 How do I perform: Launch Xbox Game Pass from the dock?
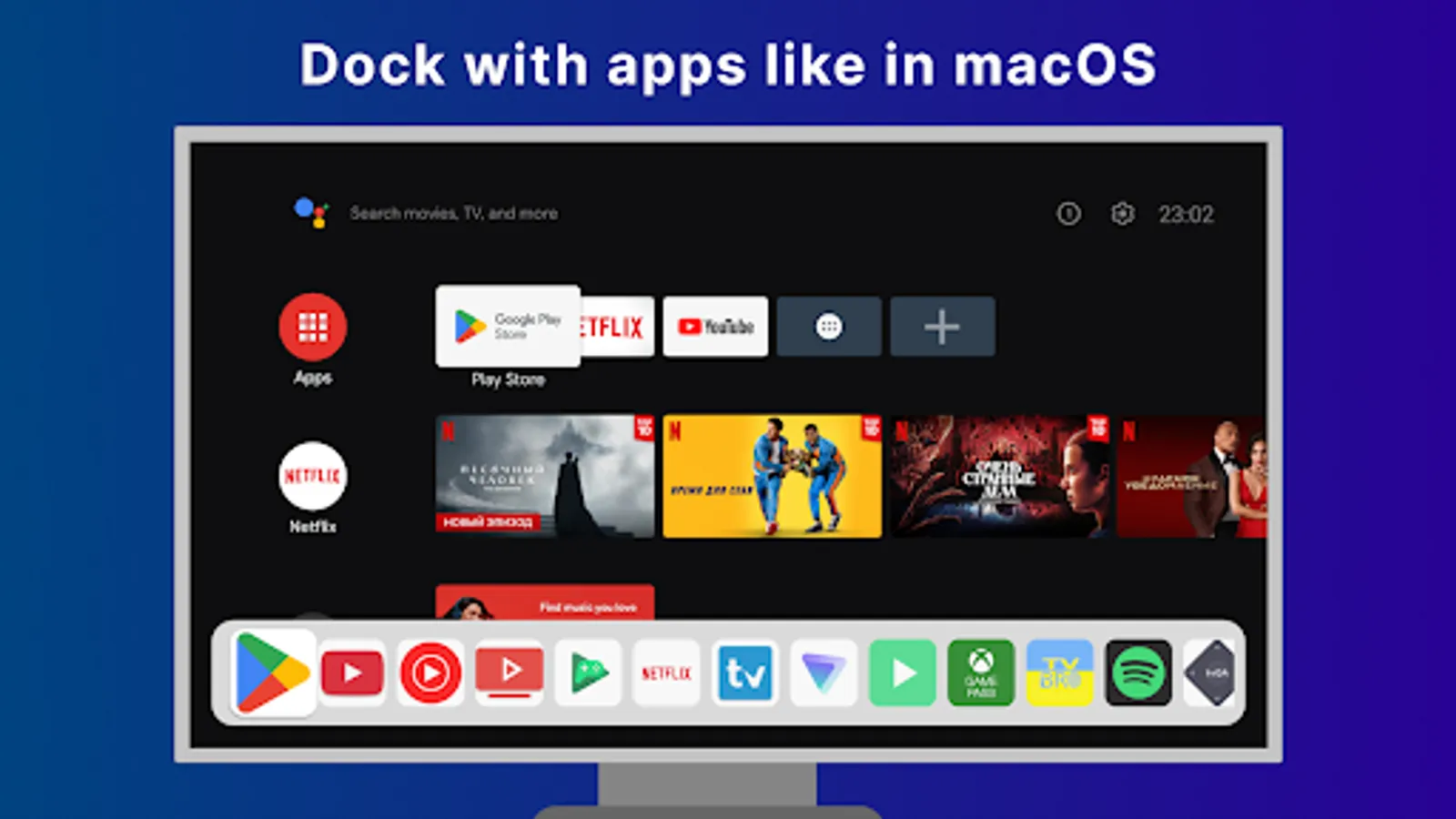(981, 673)
